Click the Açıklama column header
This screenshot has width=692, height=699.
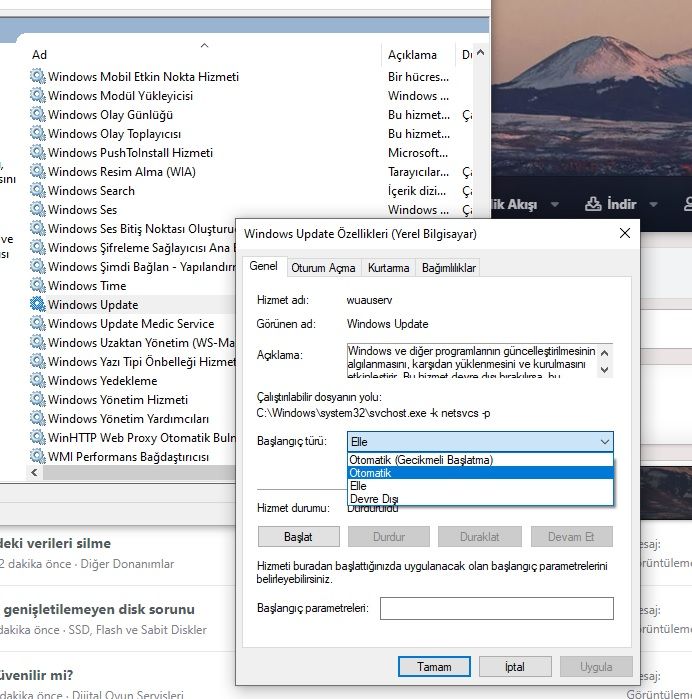tap(418, 54)
